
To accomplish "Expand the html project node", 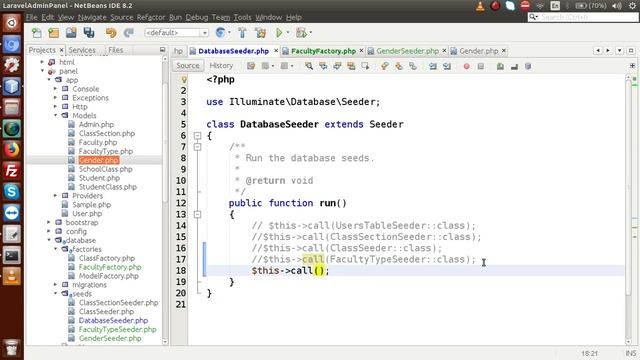I will (x=42, y=62).
